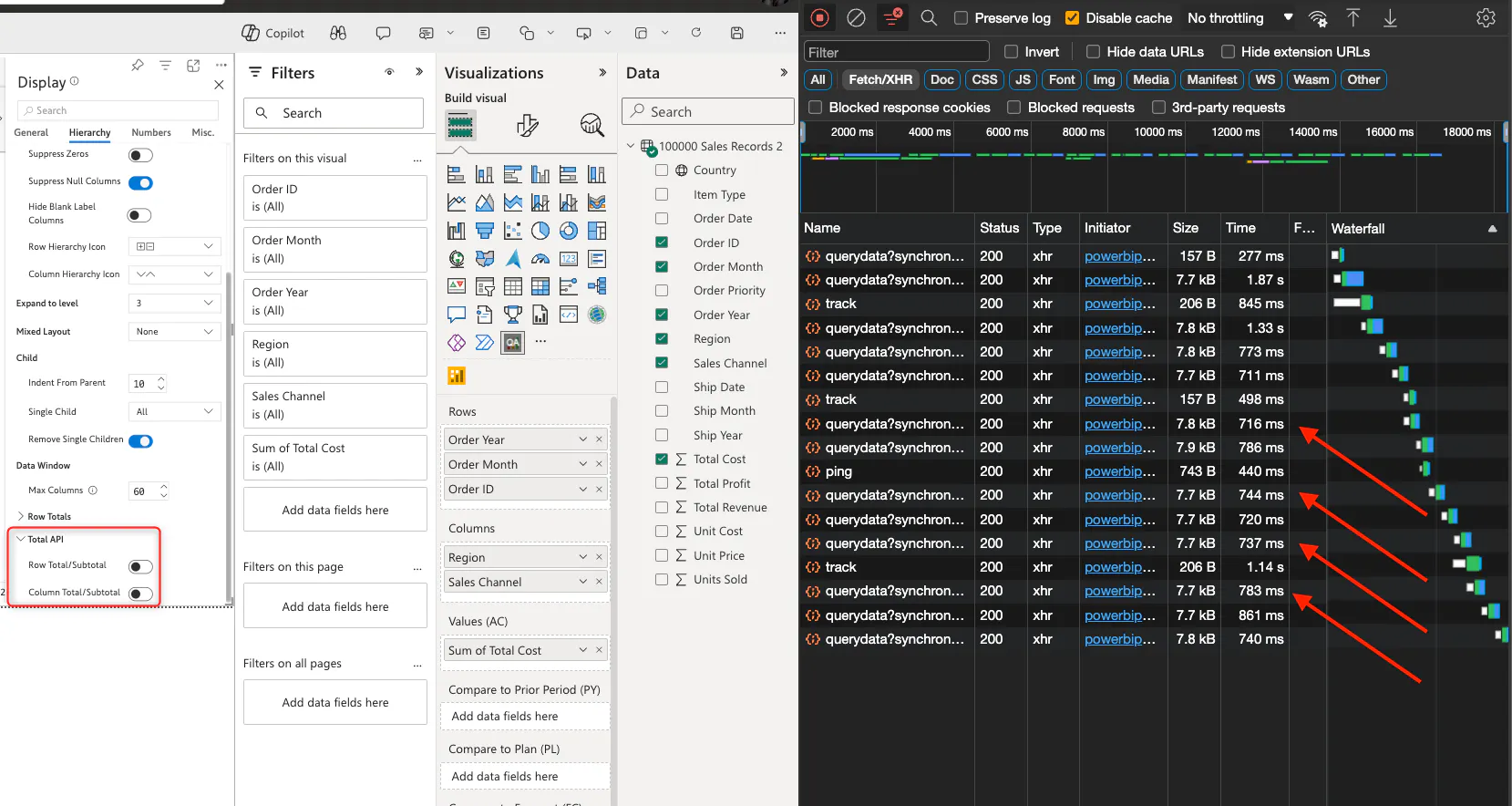Click the save icon in the top toolbar
This screenshot has width=1512, height=806.
(x=736, y=33)
